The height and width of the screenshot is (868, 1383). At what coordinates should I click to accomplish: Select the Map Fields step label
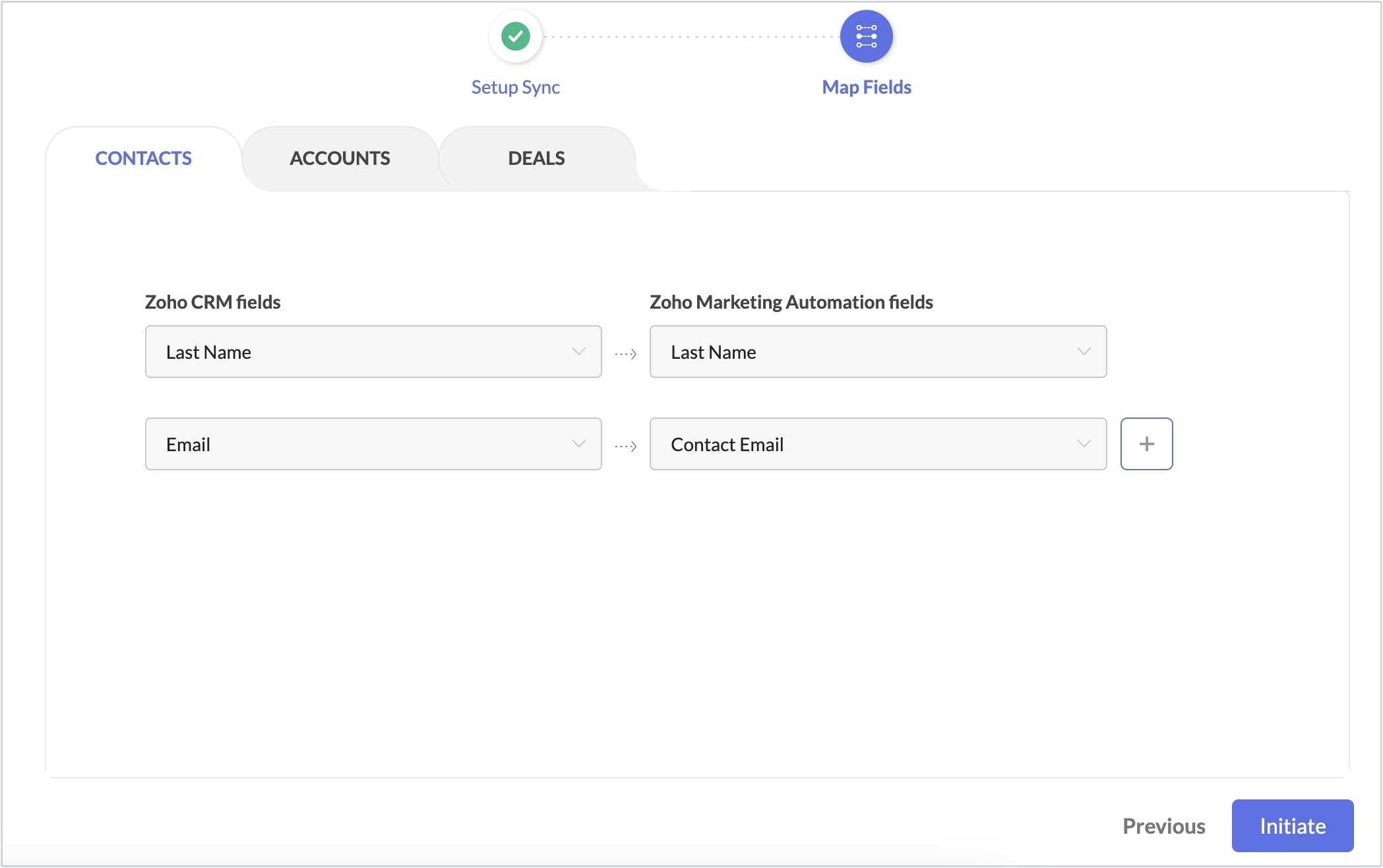tap(866, 87)
